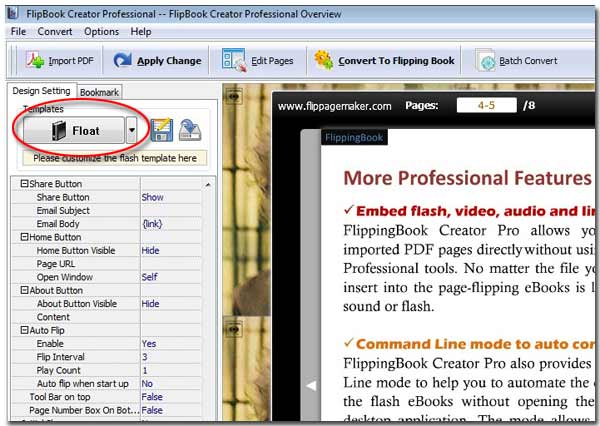Image resolution: width=600 pixels, height=426 pixels.
Task: Click the previous page arrow in preview
Action: (x=311, y=385)
